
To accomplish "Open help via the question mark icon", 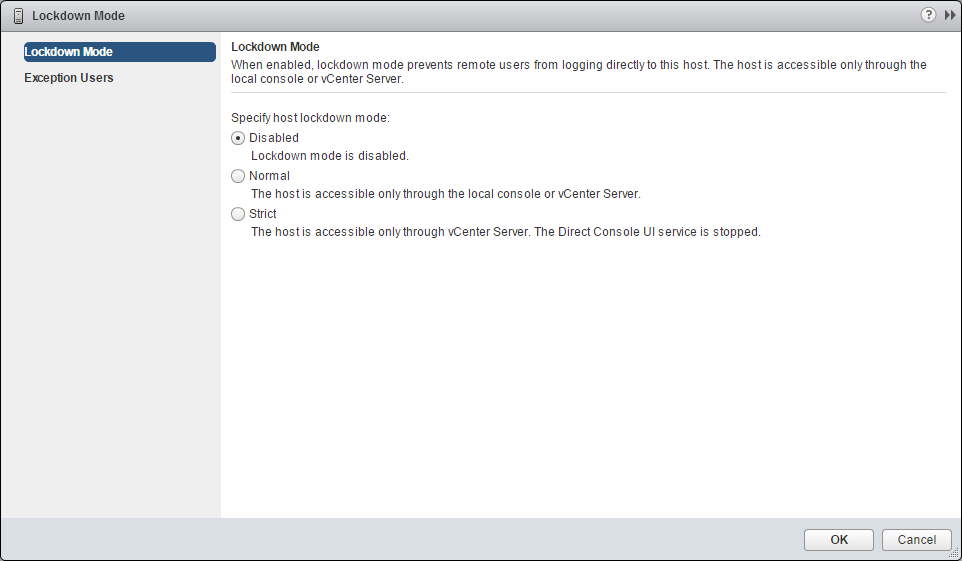I will 929,15.
